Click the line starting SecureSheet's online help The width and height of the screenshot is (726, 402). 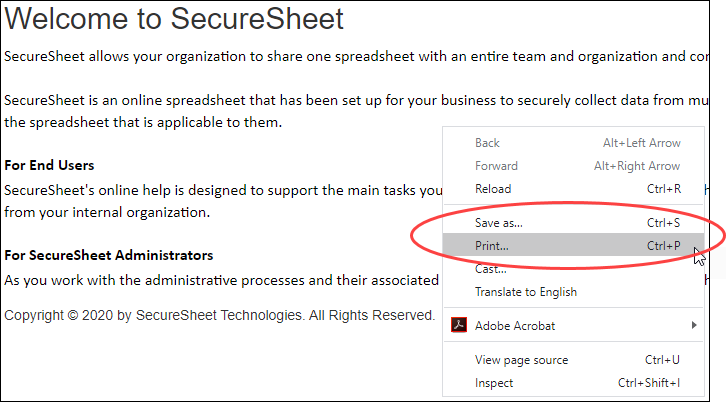(222, 189)
